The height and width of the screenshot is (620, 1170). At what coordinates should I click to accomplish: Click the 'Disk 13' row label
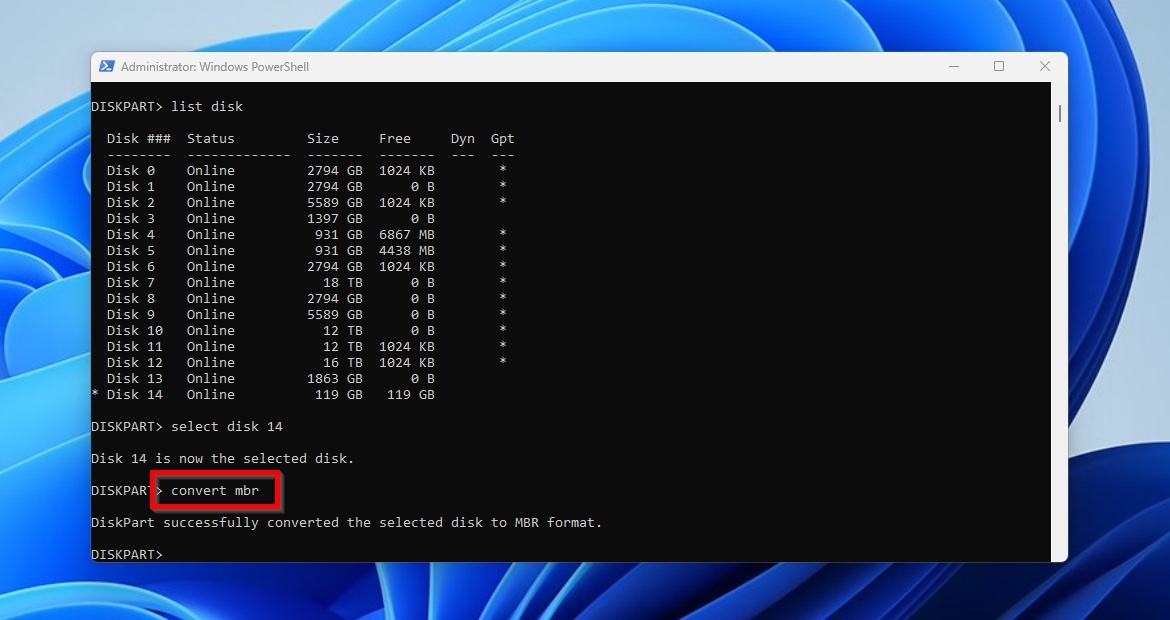[x=134, y=379]
